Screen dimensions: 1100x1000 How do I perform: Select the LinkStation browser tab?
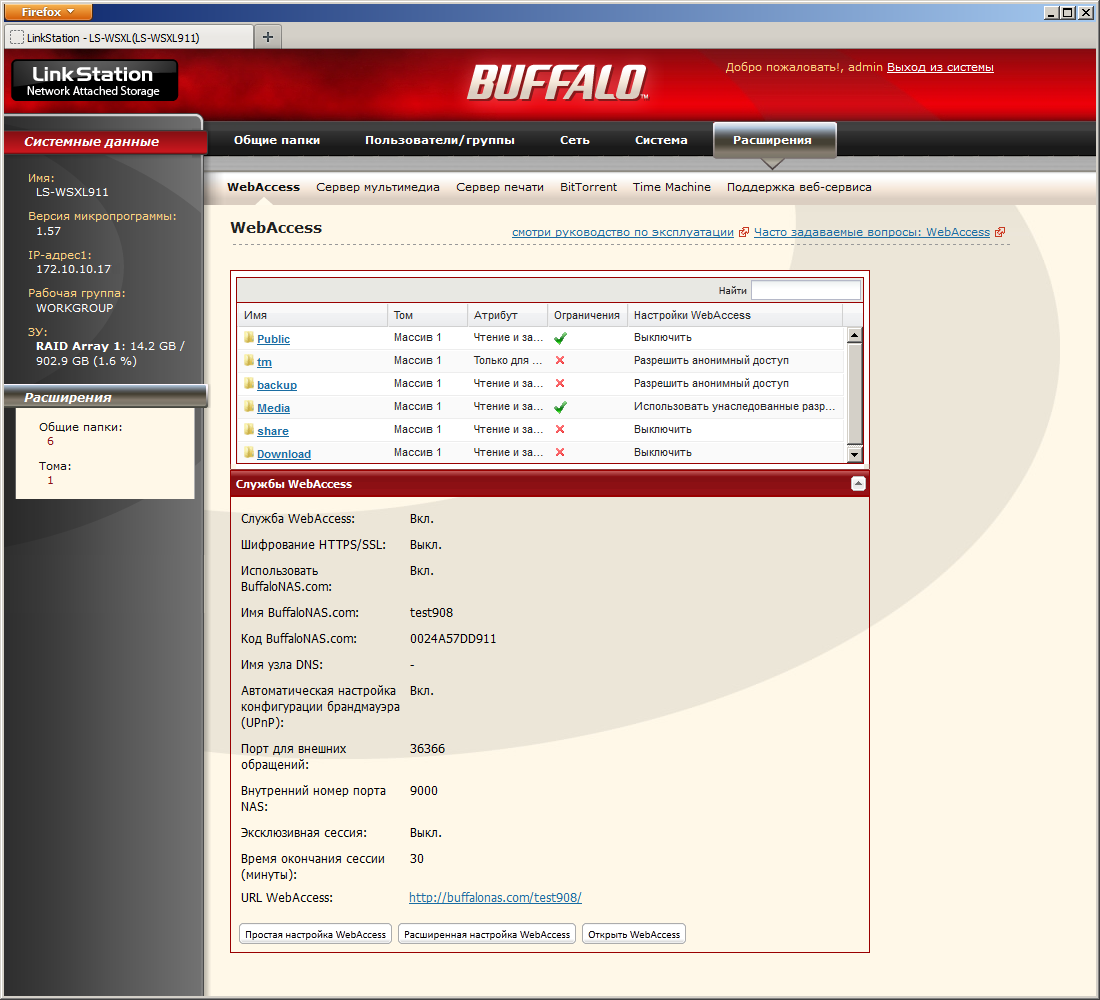coord(129,37)
